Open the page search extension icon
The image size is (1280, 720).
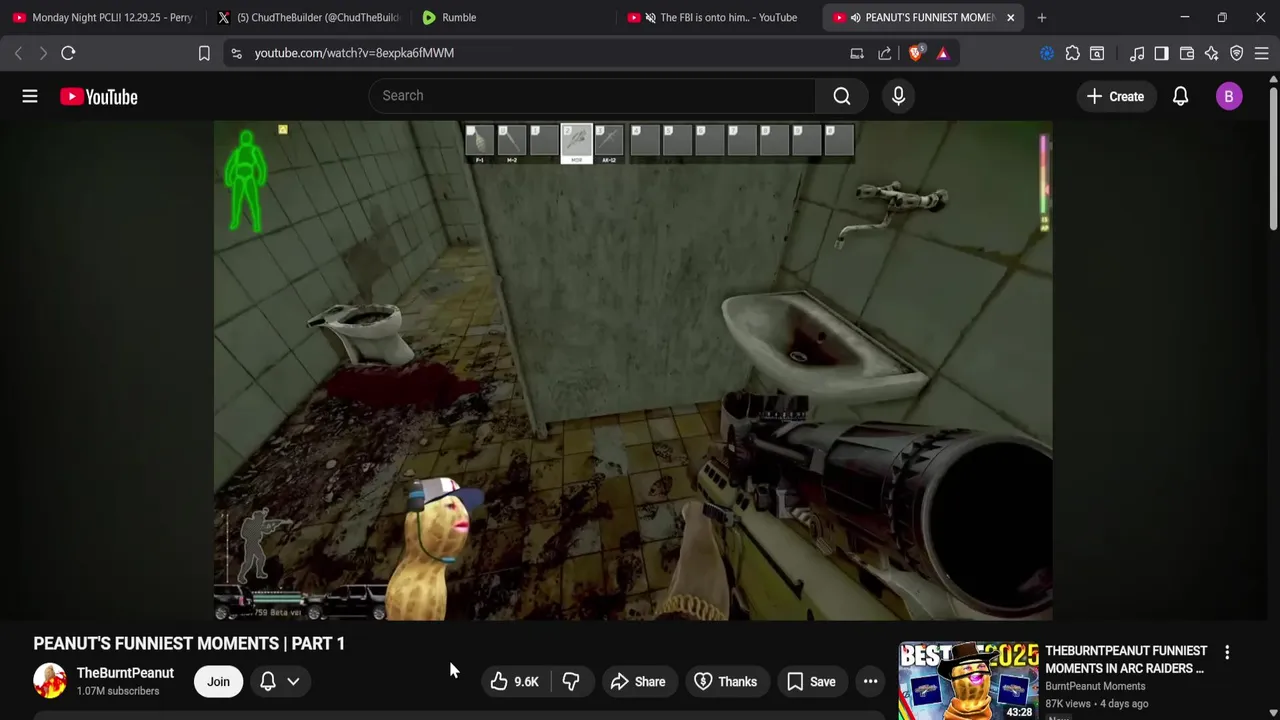tap(1097, 53)
